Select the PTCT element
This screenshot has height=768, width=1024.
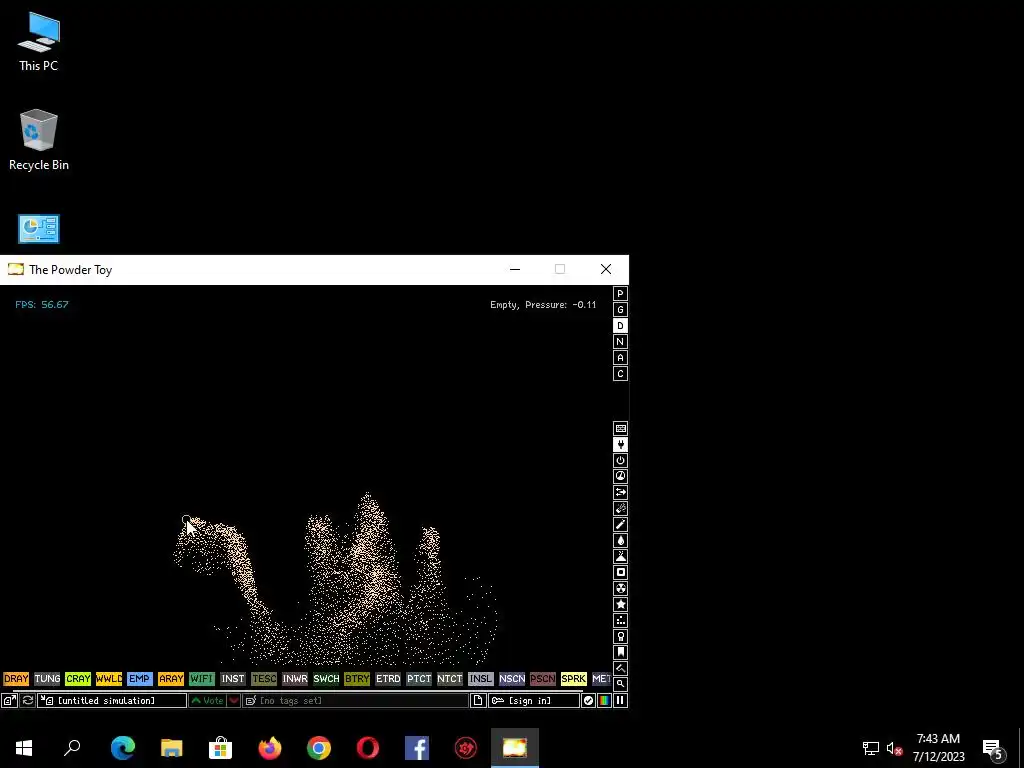point(419,679)
